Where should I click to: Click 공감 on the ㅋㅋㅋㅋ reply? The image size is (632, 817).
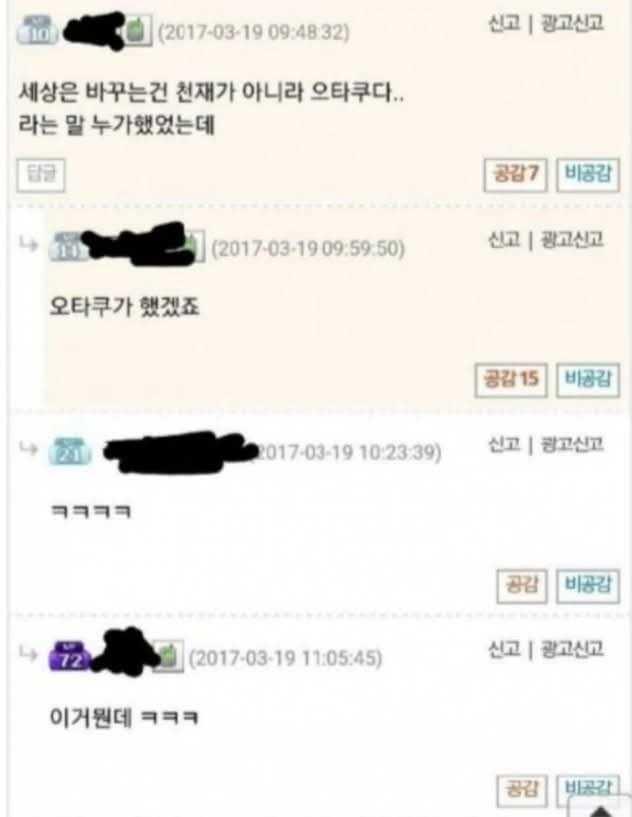(522, 586)
